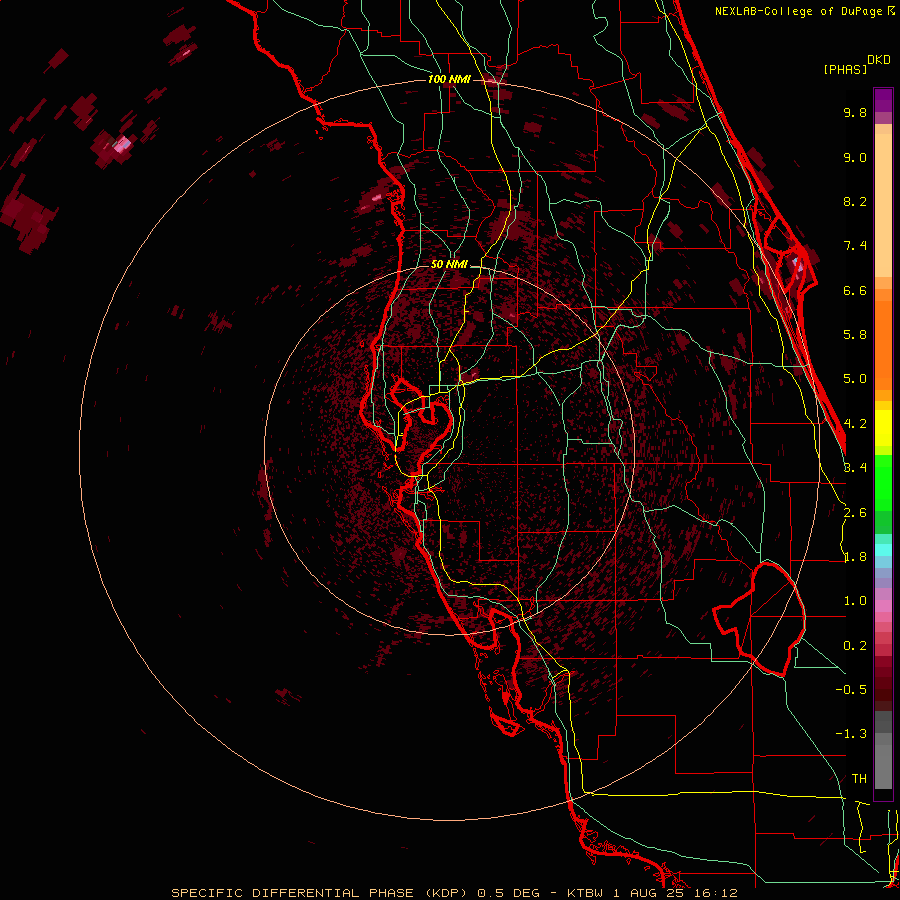Click the 3.4 value on the scale
The height and width of the screenshot is (900, 900).
coord(855,468)
